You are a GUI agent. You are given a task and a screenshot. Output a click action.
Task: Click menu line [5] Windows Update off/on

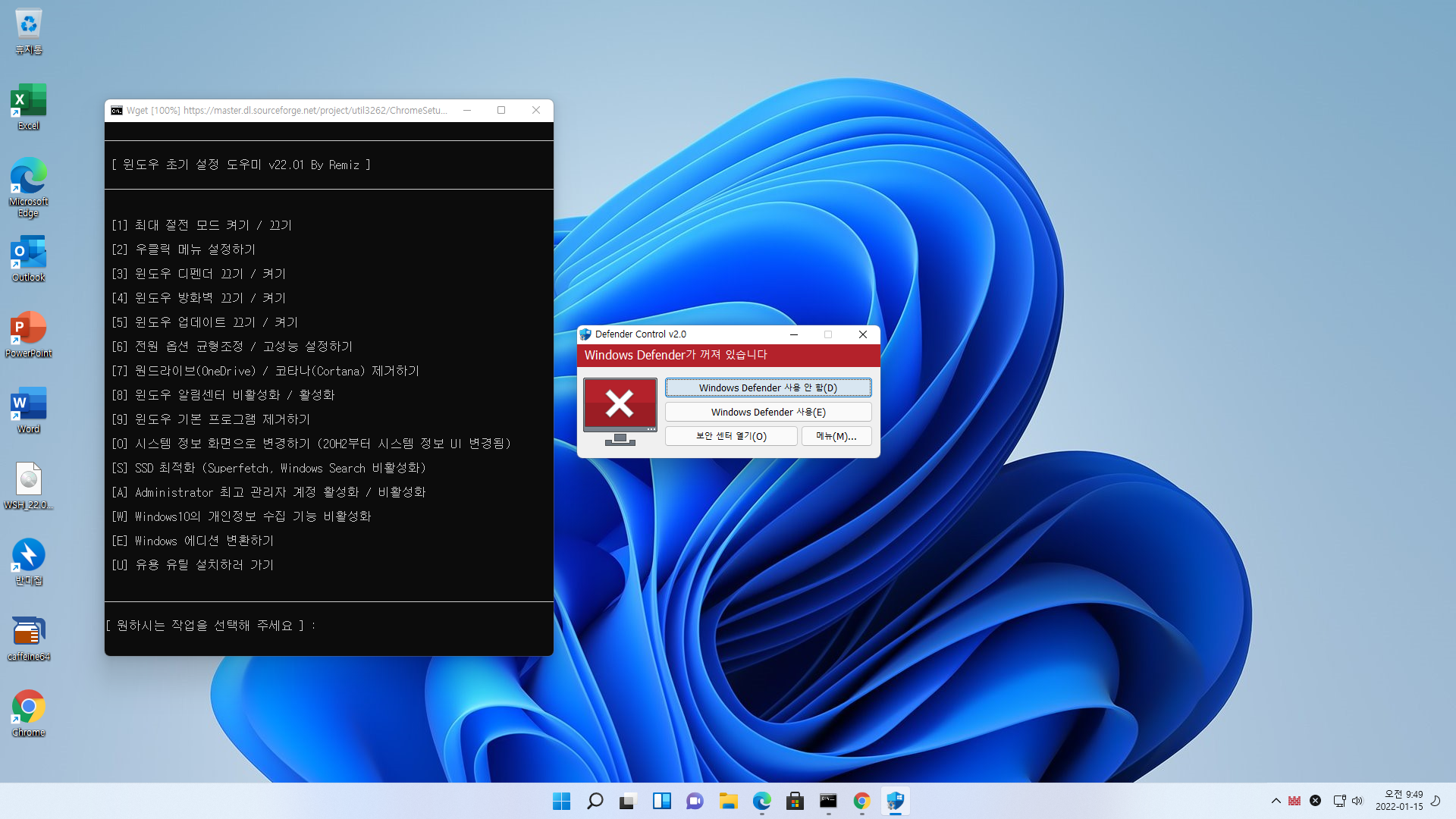tap(205, 322)
